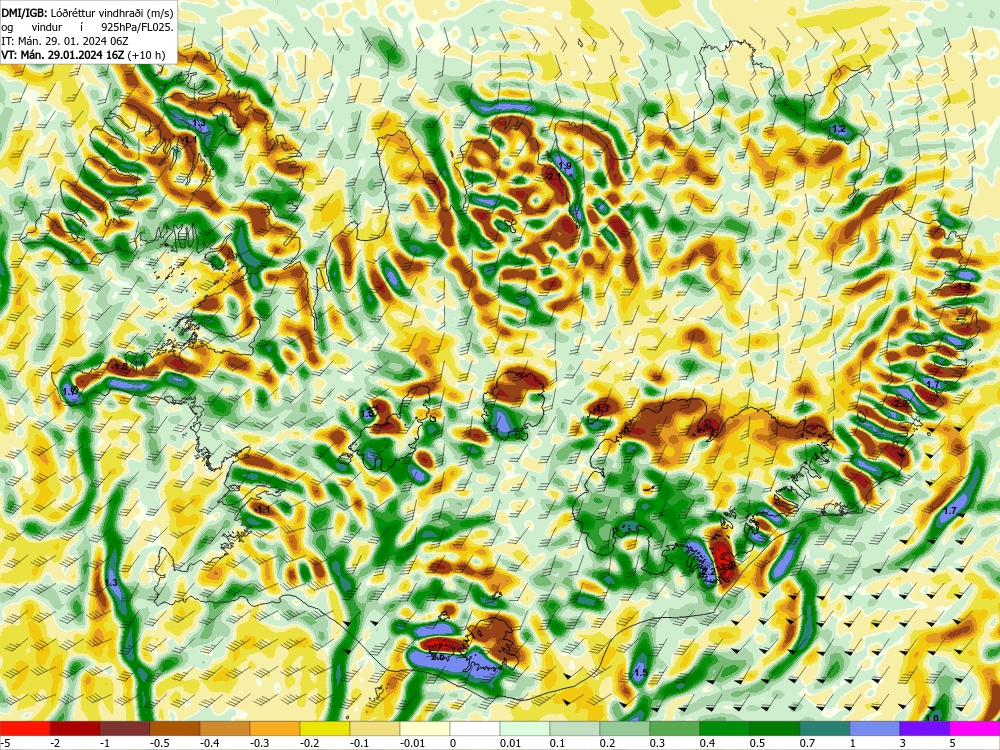This screenshot has width=1000, height=750.
Task: Click the magenta legend swatch at 5
Action: pyautogui.click(x=975, y=728)
